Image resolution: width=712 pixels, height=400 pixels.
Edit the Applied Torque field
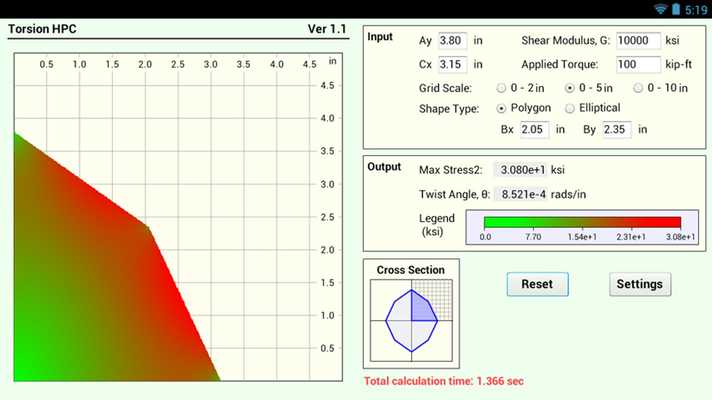click(x=638, y=64)
